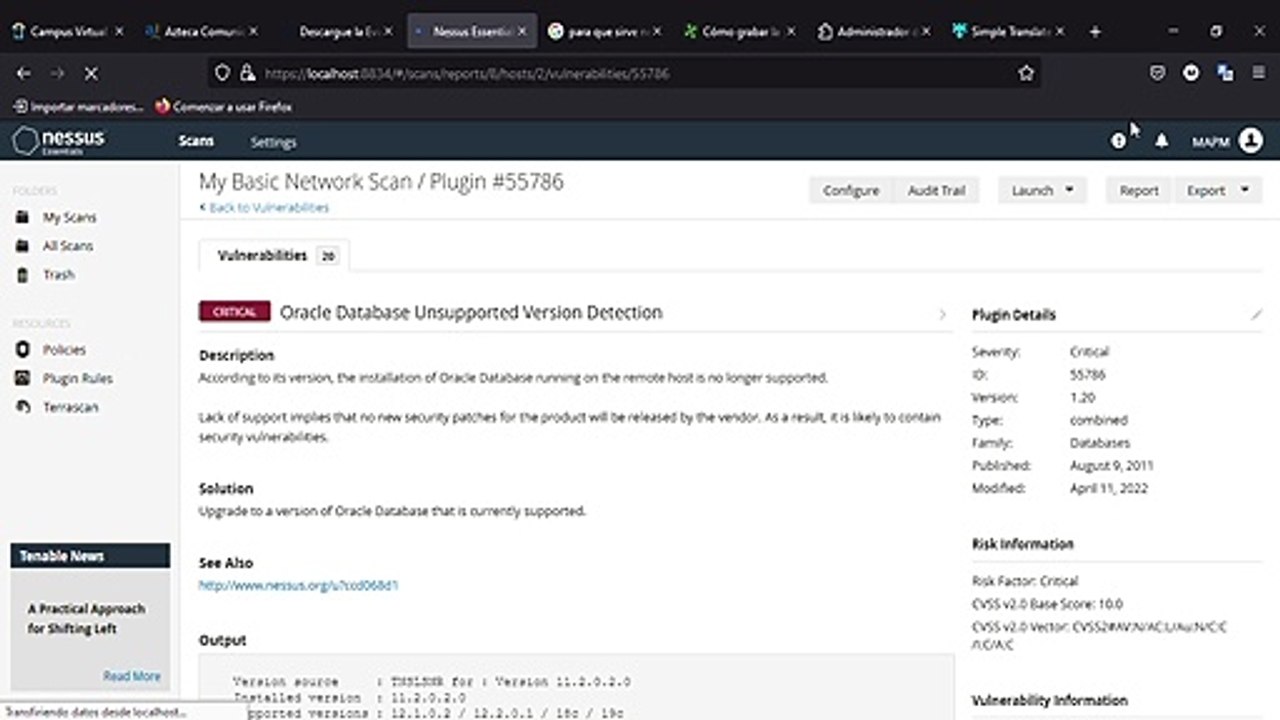Click the Plugin ID value 55786
Viewport: 1280px width, 720px height.
pos(1087,375)
